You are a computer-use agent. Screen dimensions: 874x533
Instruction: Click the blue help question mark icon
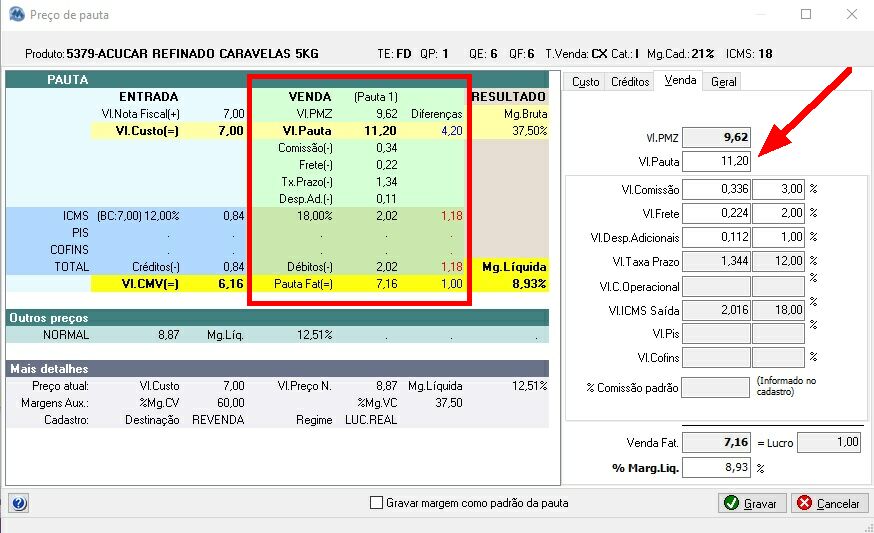coord(18,503)
